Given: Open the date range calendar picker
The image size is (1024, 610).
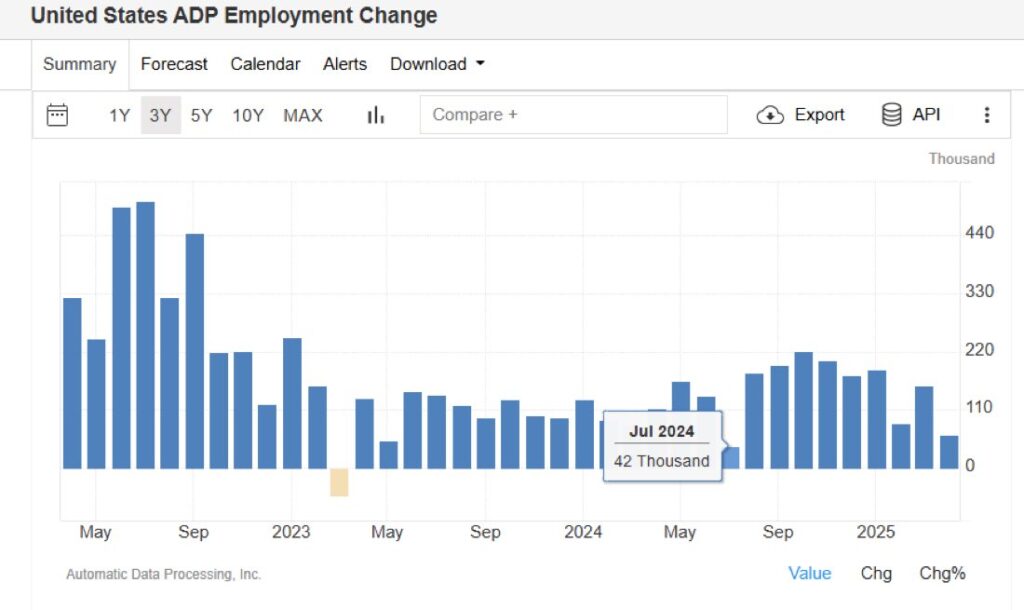Looking at the screenshot, I should tap(57, 114).
